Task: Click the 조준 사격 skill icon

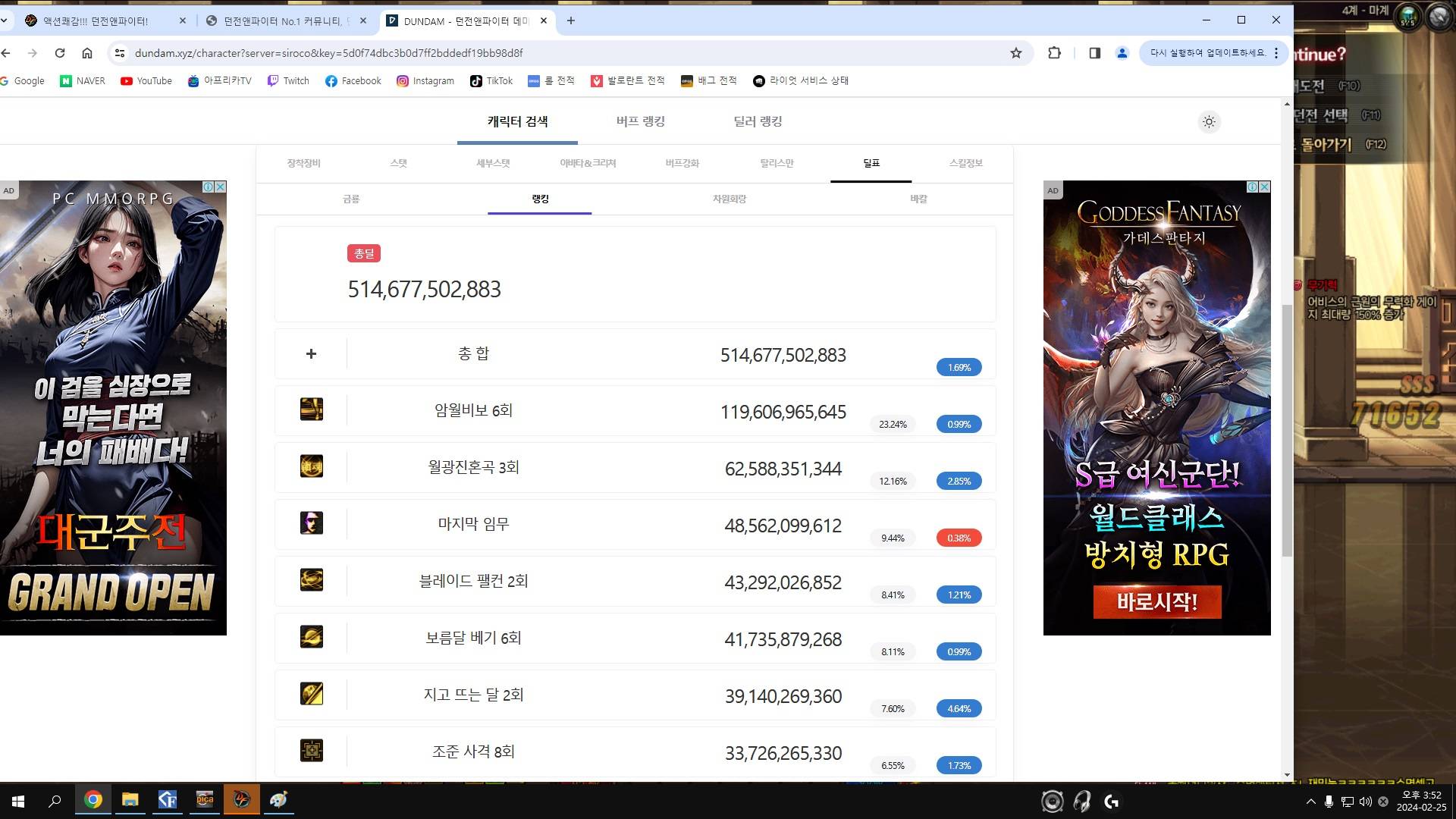Action: [312, 751]
